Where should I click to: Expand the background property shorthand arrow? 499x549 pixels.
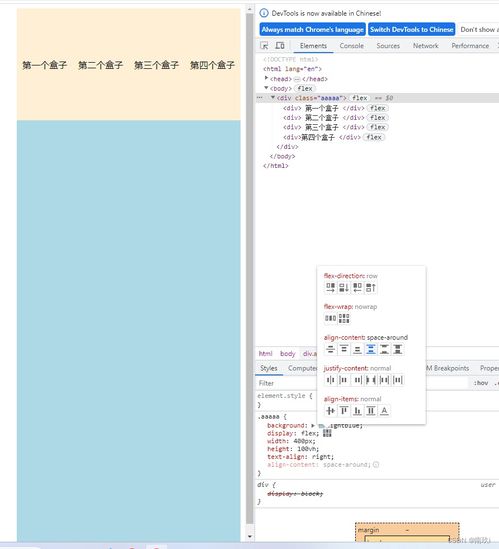313,425
